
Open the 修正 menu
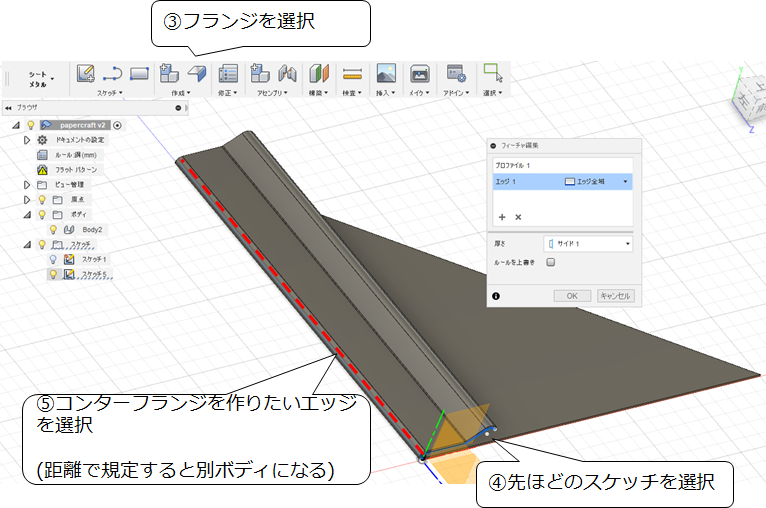(227, 93)
